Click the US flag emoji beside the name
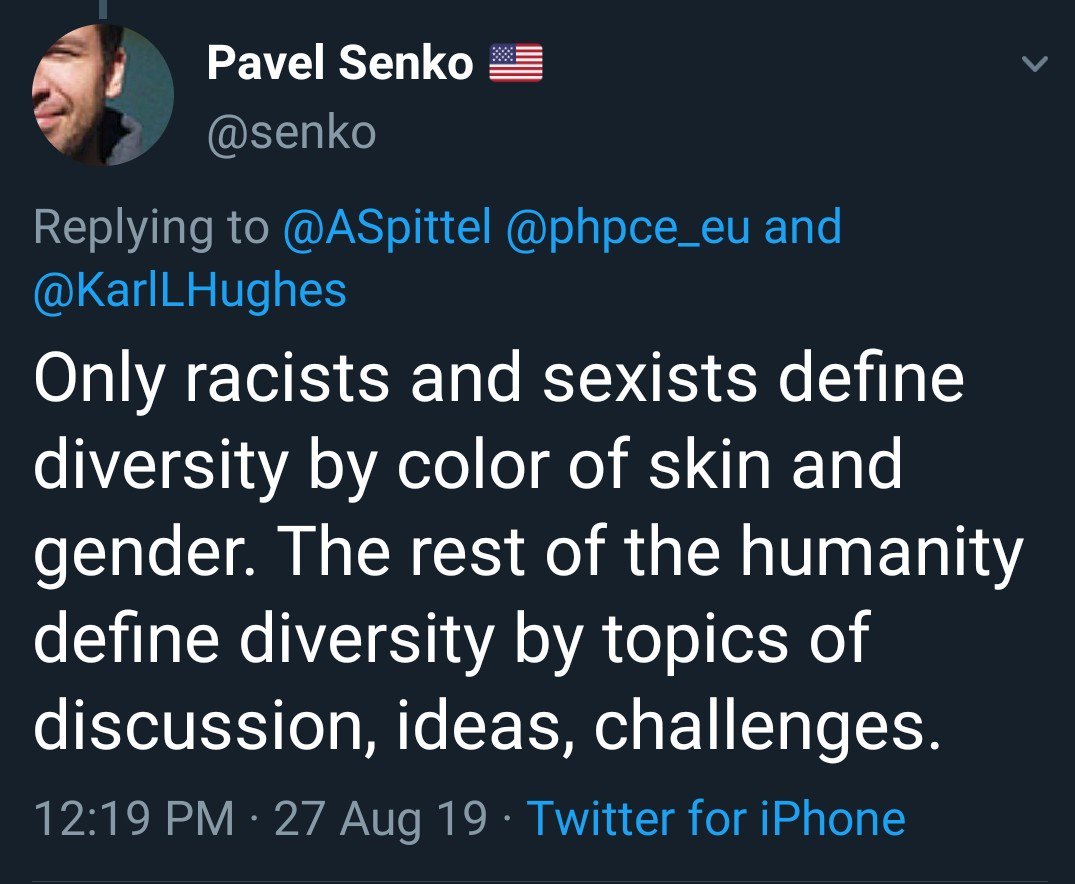1075x884 pixels. click(x=516, y=63)
